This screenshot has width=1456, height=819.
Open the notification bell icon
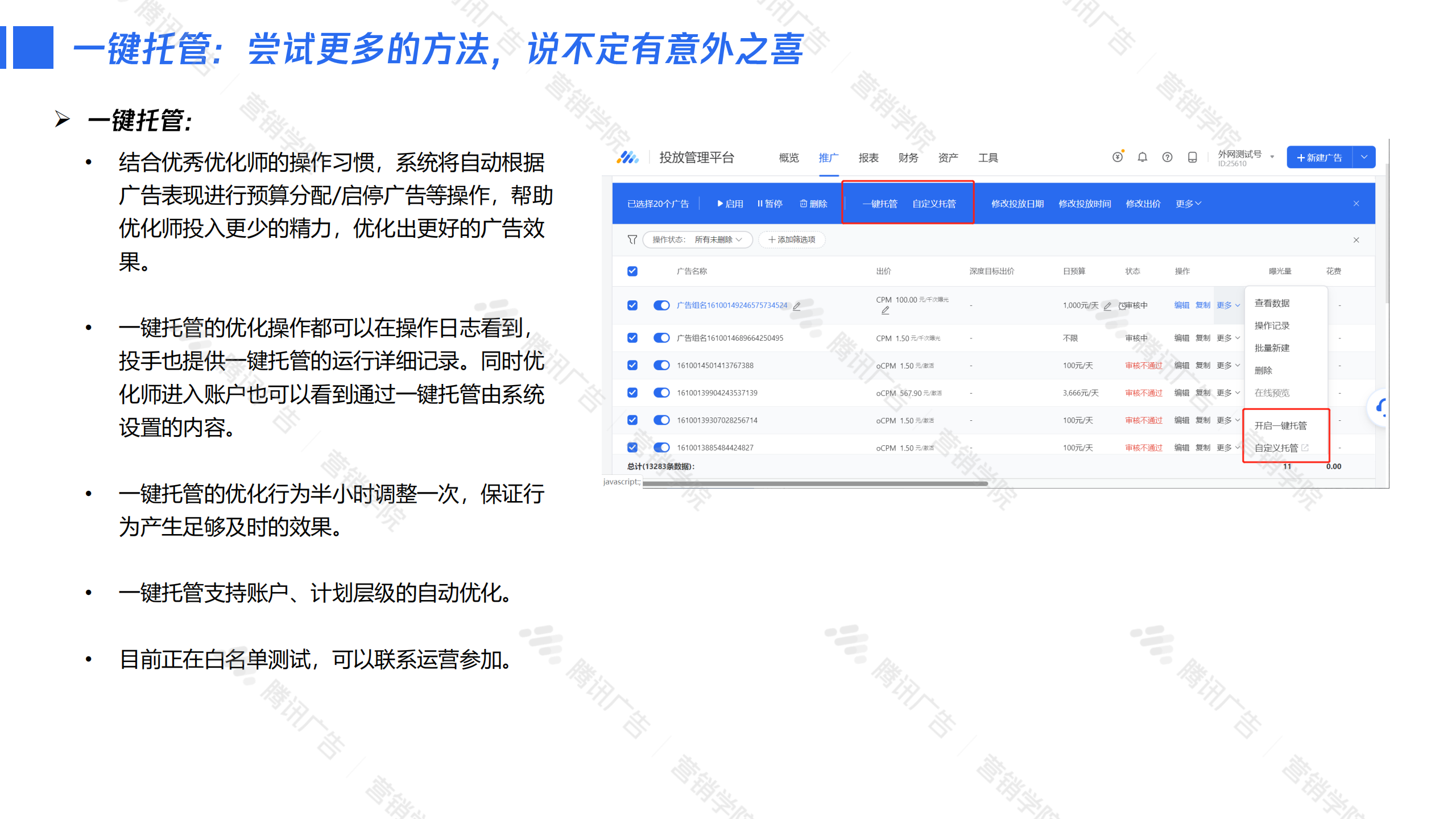click(x=1142, y=157)
